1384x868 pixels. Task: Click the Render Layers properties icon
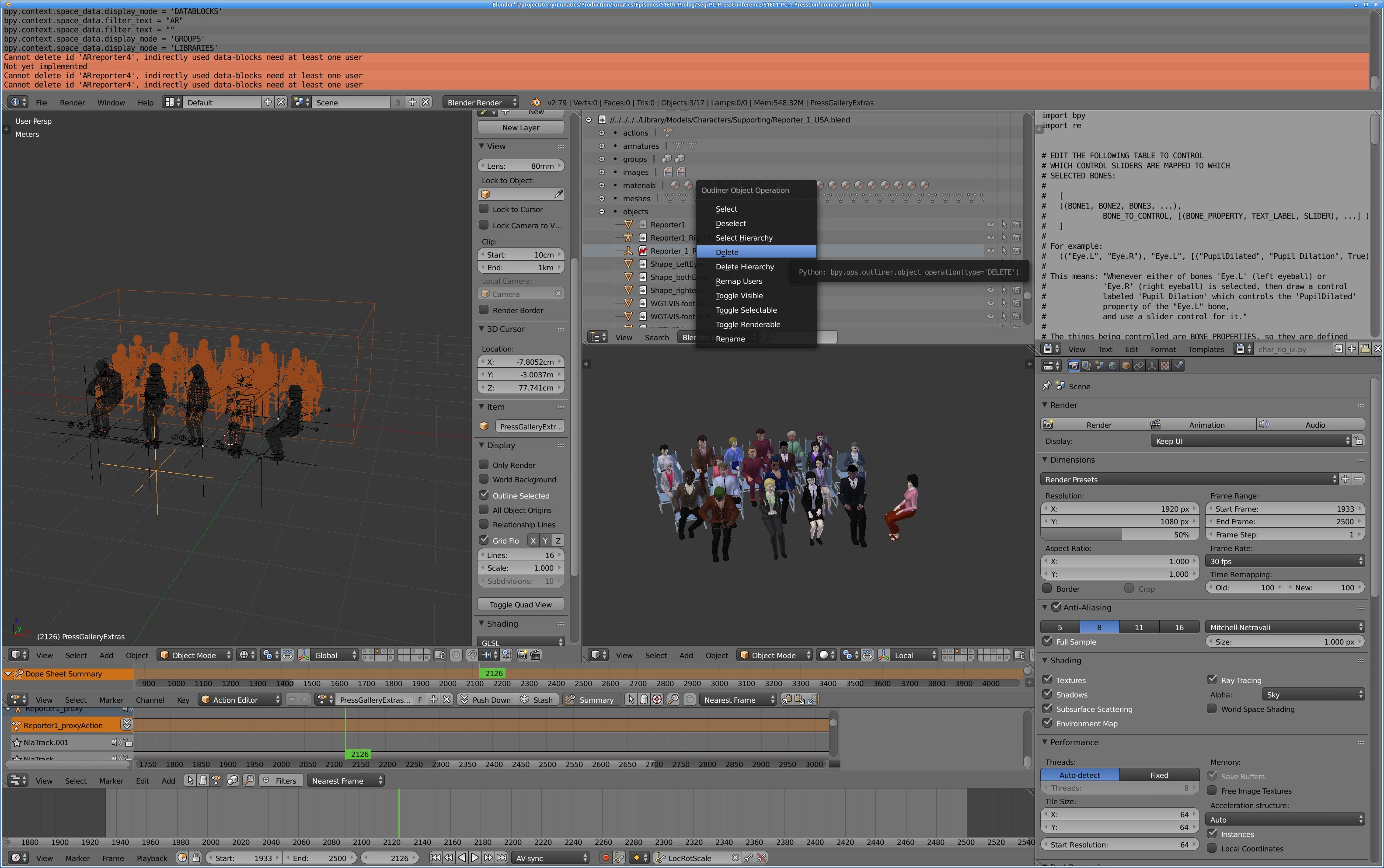1086,366
